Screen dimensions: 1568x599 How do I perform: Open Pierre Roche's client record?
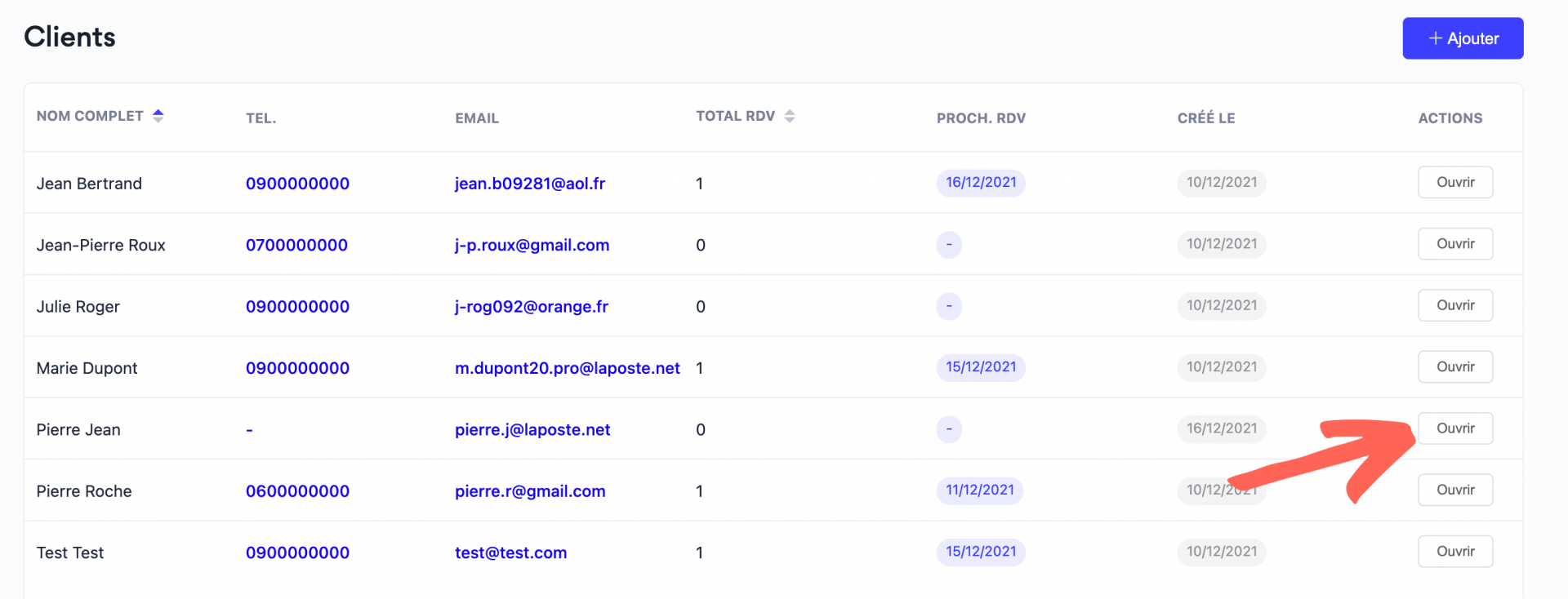click(1455, 490)
